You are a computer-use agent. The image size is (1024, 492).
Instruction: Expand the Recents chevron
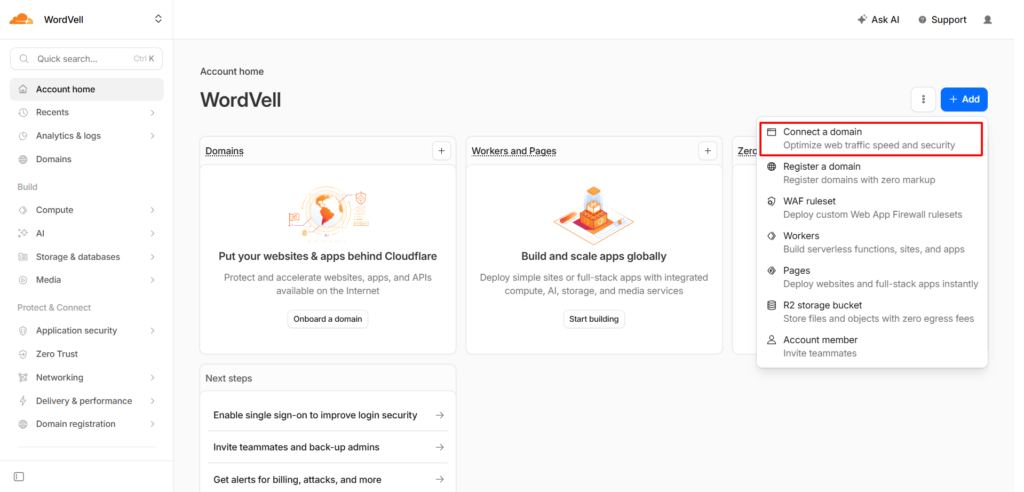[152, 112]
